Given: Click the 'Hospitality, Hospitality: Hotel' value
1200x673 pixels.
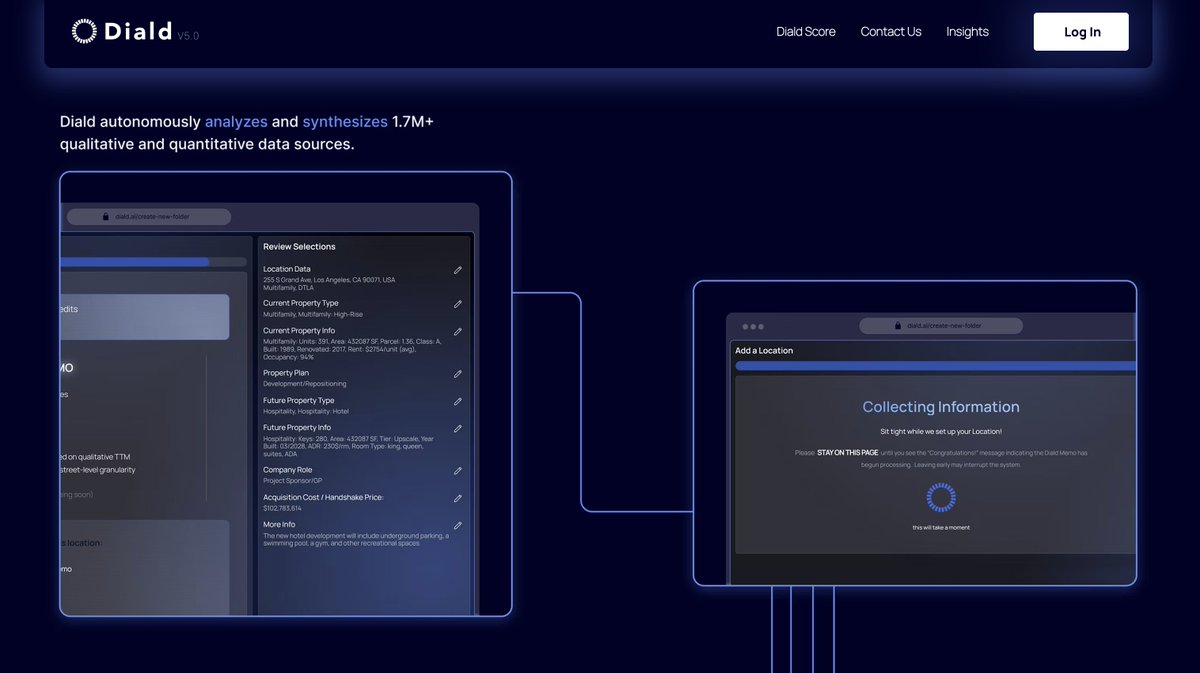Looking at the screenshot, I should click(x=306, y=411).
